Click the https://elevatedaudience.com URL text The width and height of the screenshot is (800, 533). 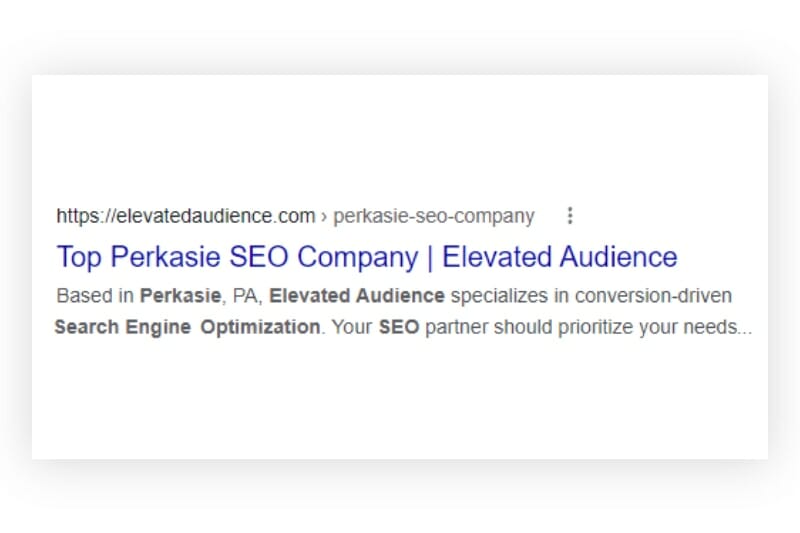point(185,216)
